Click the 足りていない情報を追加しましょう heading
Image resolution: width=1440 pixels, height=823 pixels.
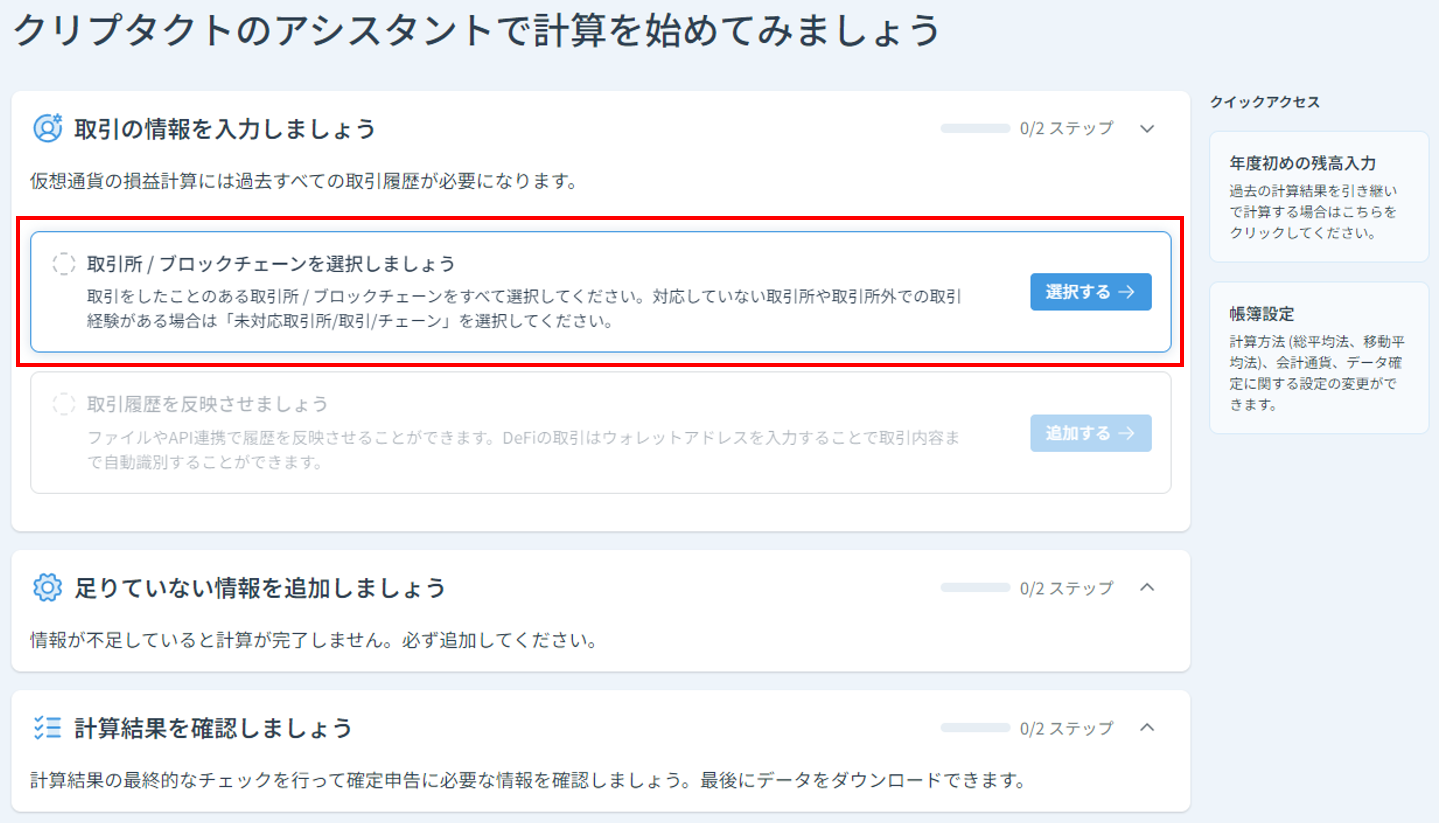click(x=260, y=588)
